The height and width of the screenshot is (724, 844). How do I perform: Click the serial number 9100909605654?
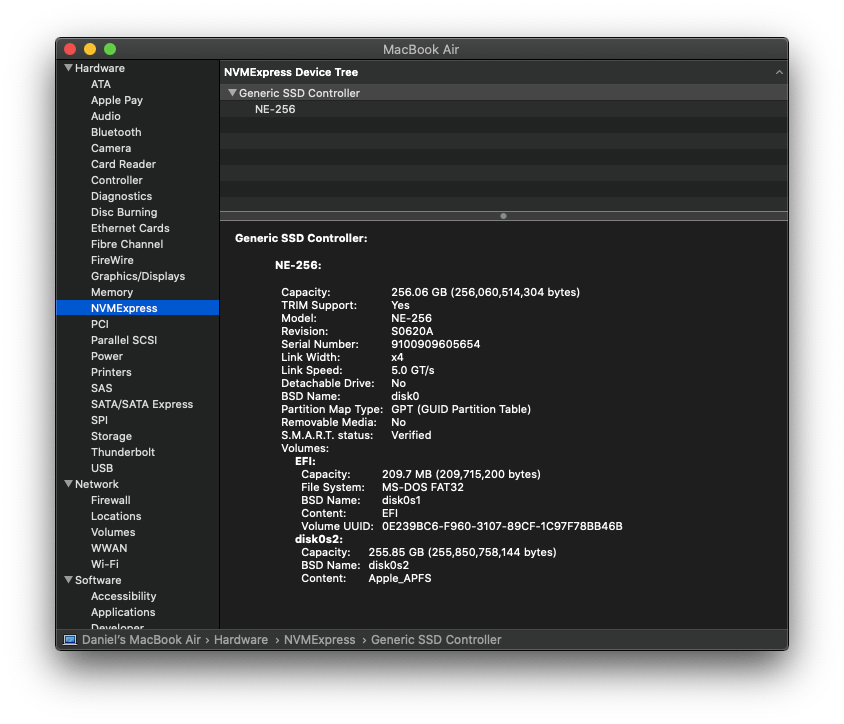pos(435,344)
